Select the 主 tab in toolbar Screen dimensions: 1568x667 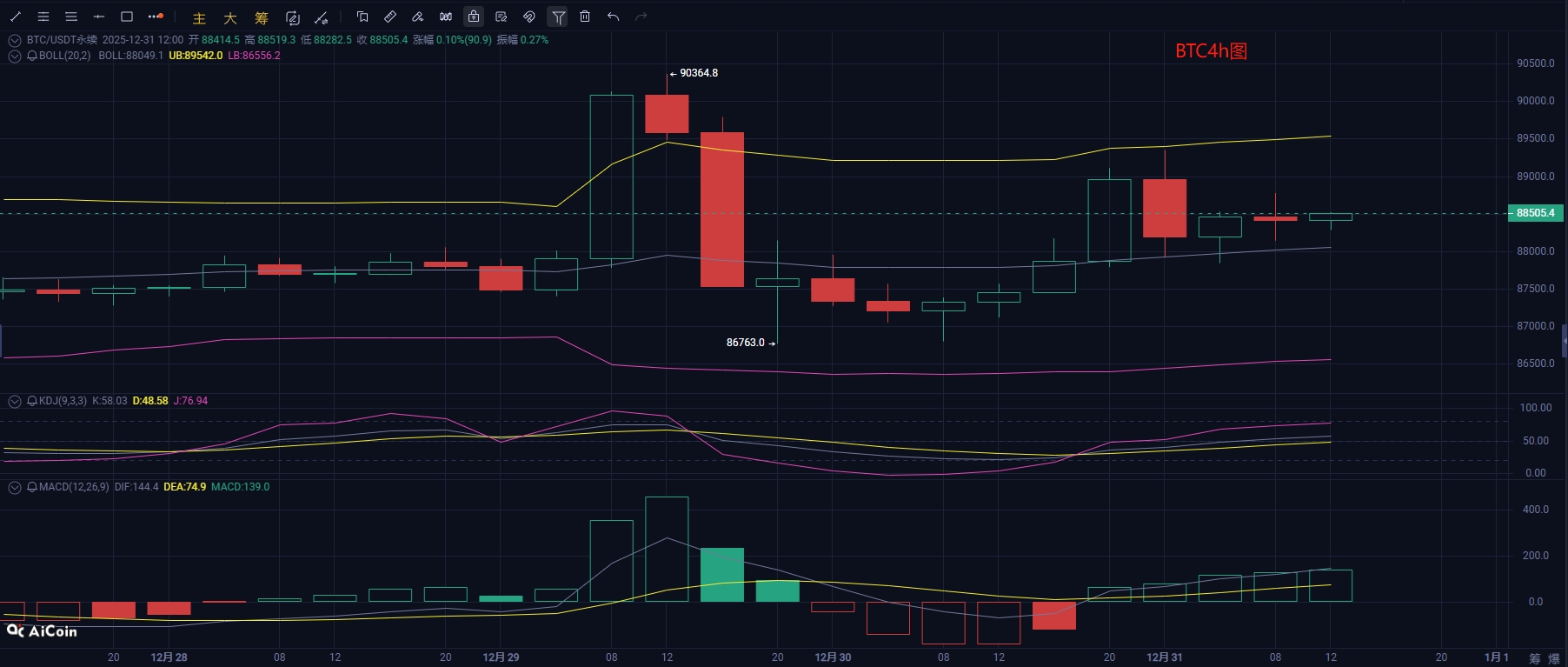199,18
